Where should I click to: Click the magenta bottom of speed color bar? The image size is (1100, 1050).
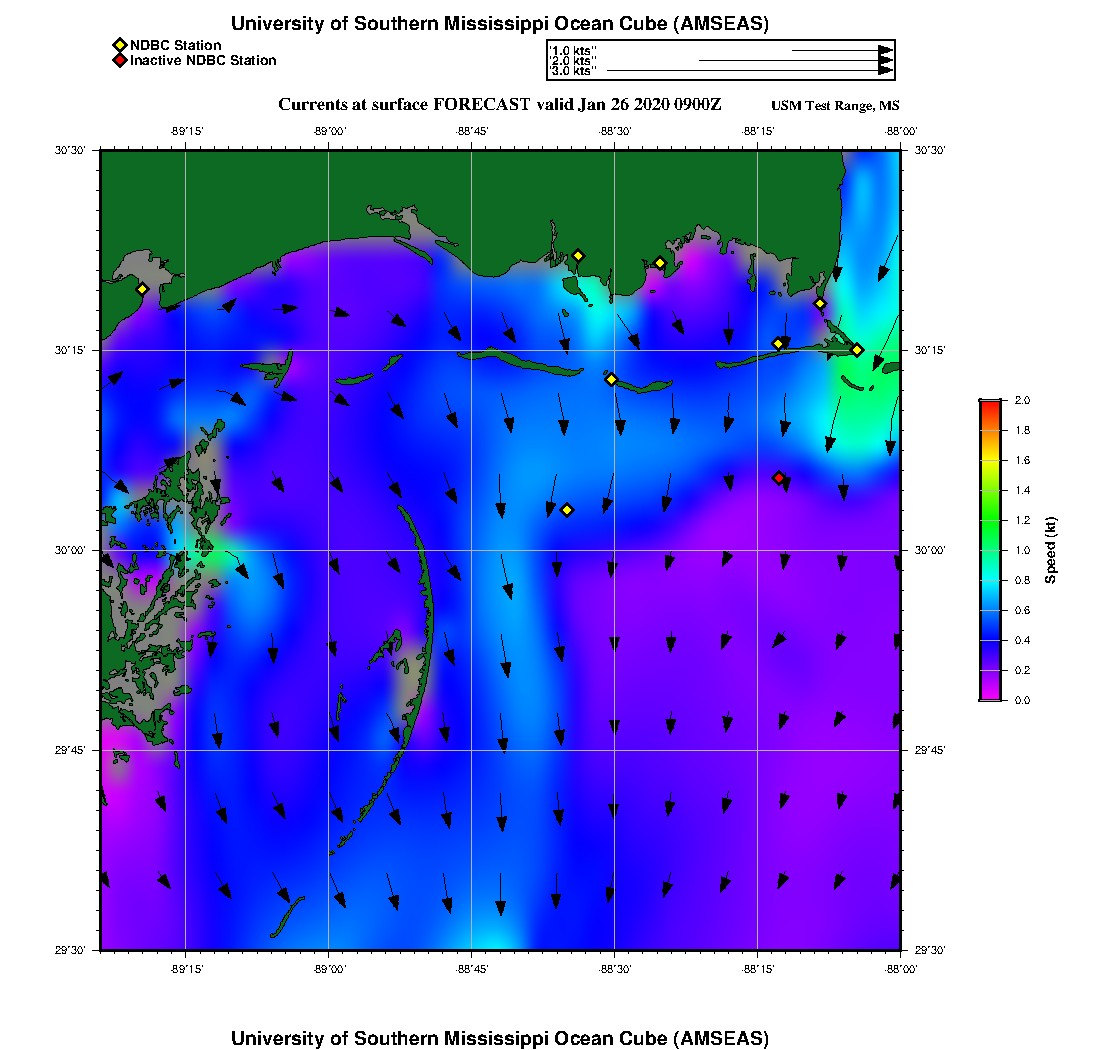(x=989, y=693)
